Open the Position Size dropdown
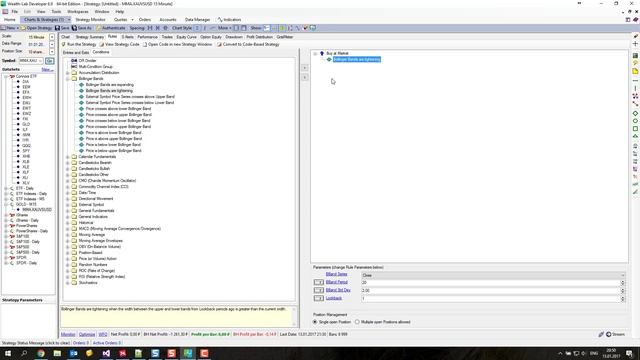640x360 pixels. pyautogui.click(x=52, y=52)
